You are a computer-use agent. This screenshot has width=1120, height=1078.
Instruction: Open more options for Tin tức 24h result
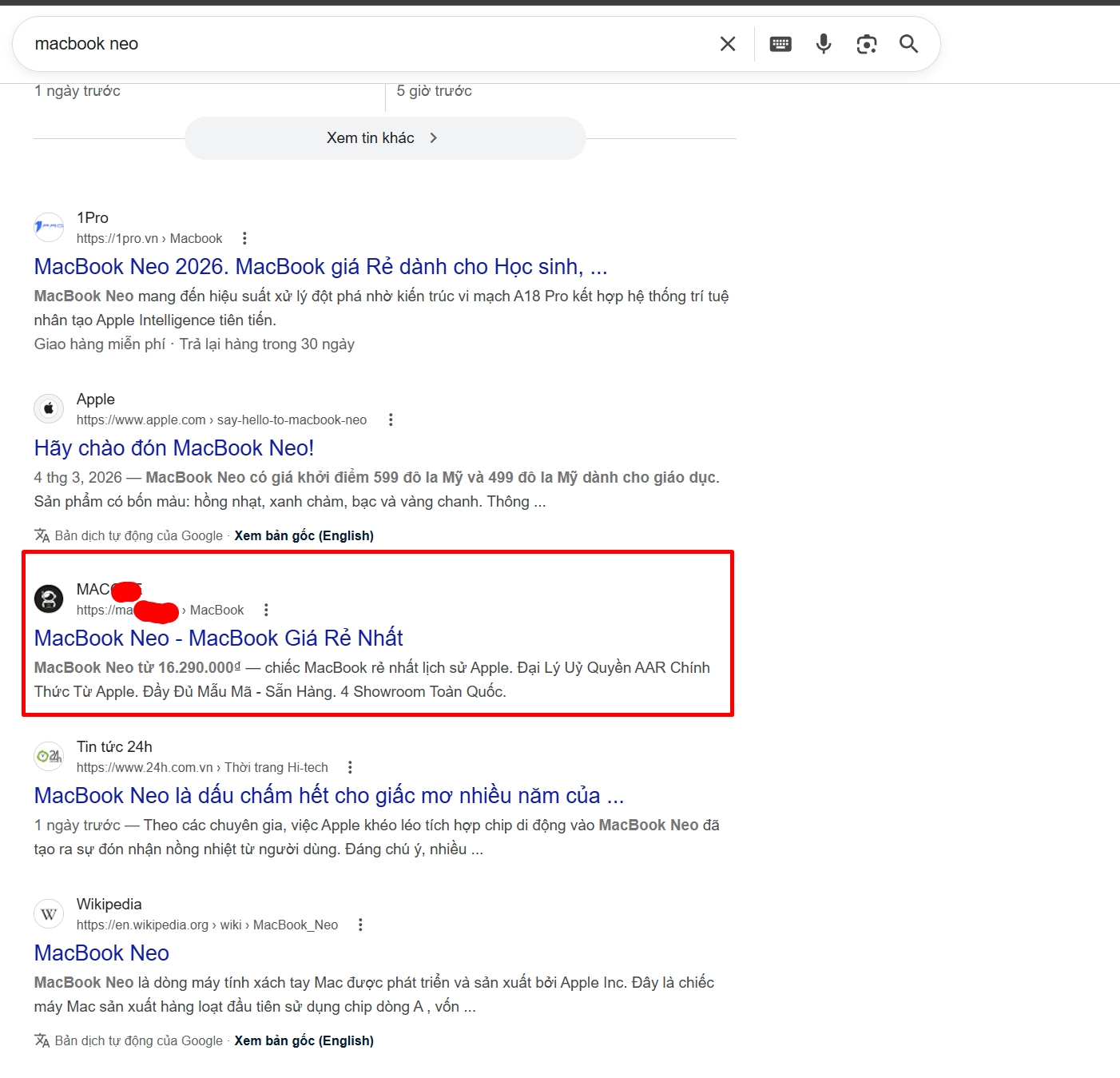tap(350, 767)
